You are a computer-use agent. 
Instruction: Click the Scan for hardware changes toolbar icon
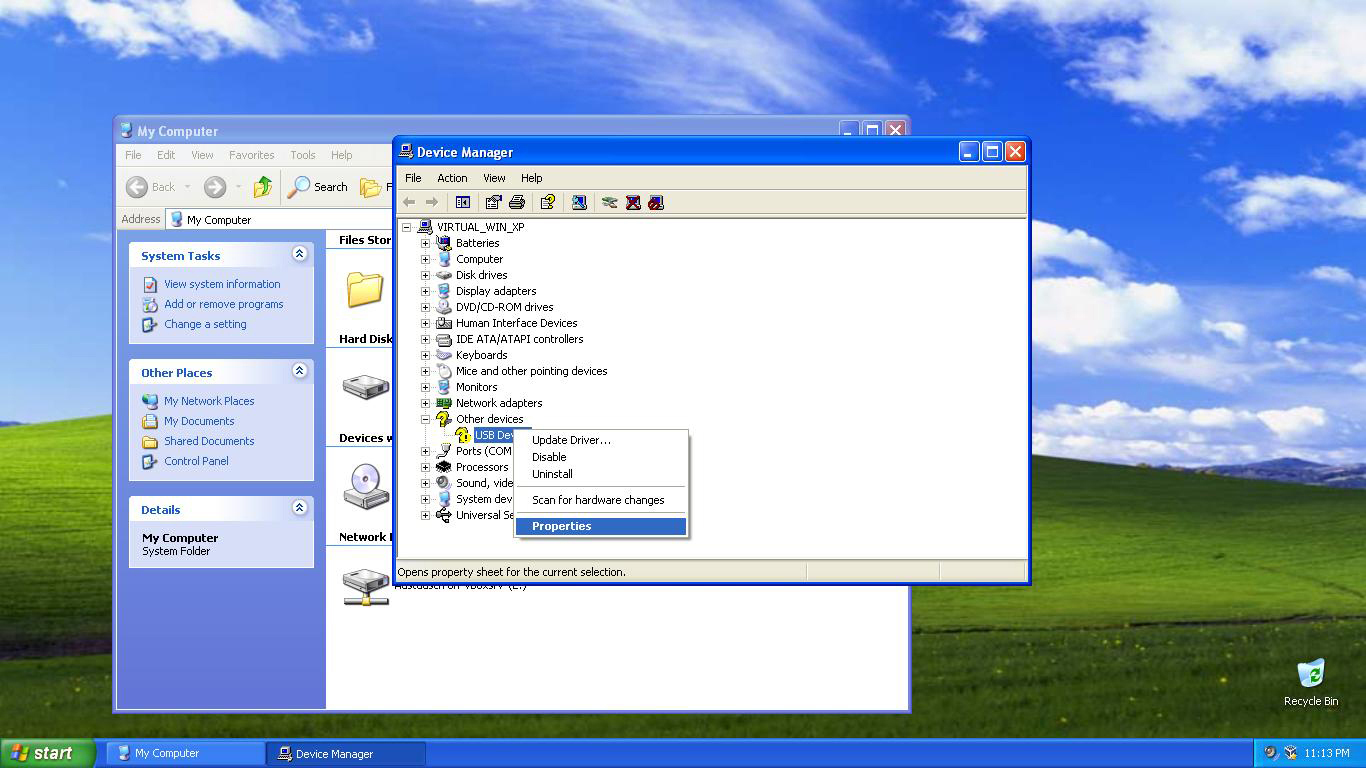click(x=579, y=202)
